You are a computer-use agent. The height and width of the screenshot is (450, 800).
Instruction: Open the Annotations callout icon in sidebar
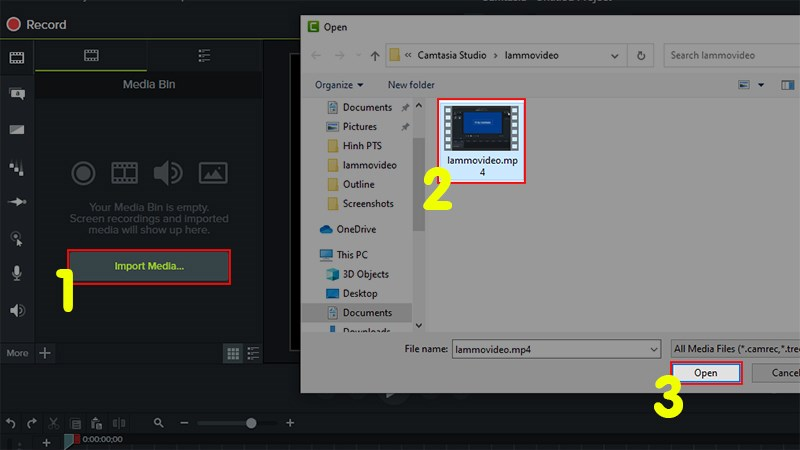point(17,93)
